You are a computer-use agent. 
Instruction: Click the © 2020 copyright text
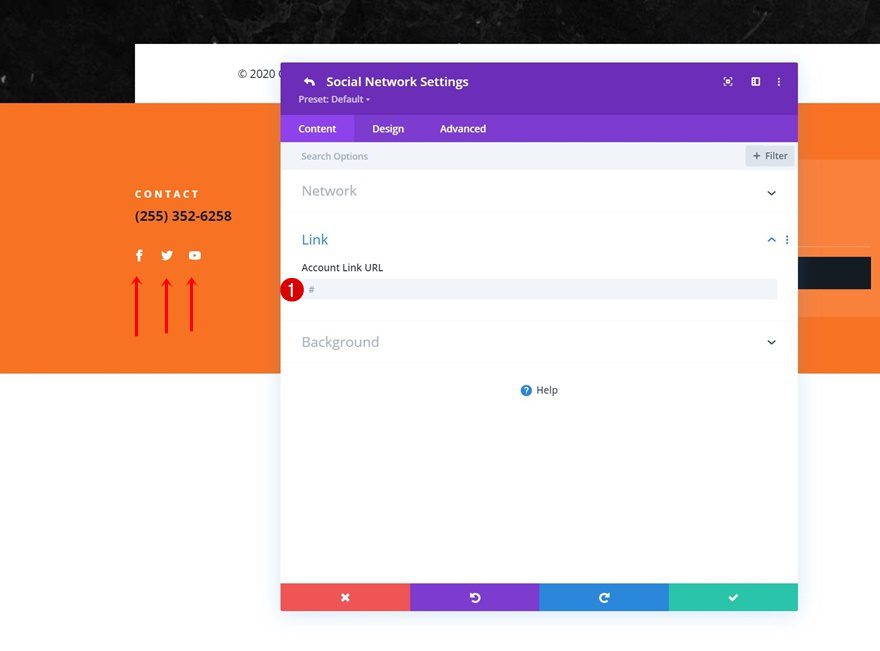tap(259, 74)
